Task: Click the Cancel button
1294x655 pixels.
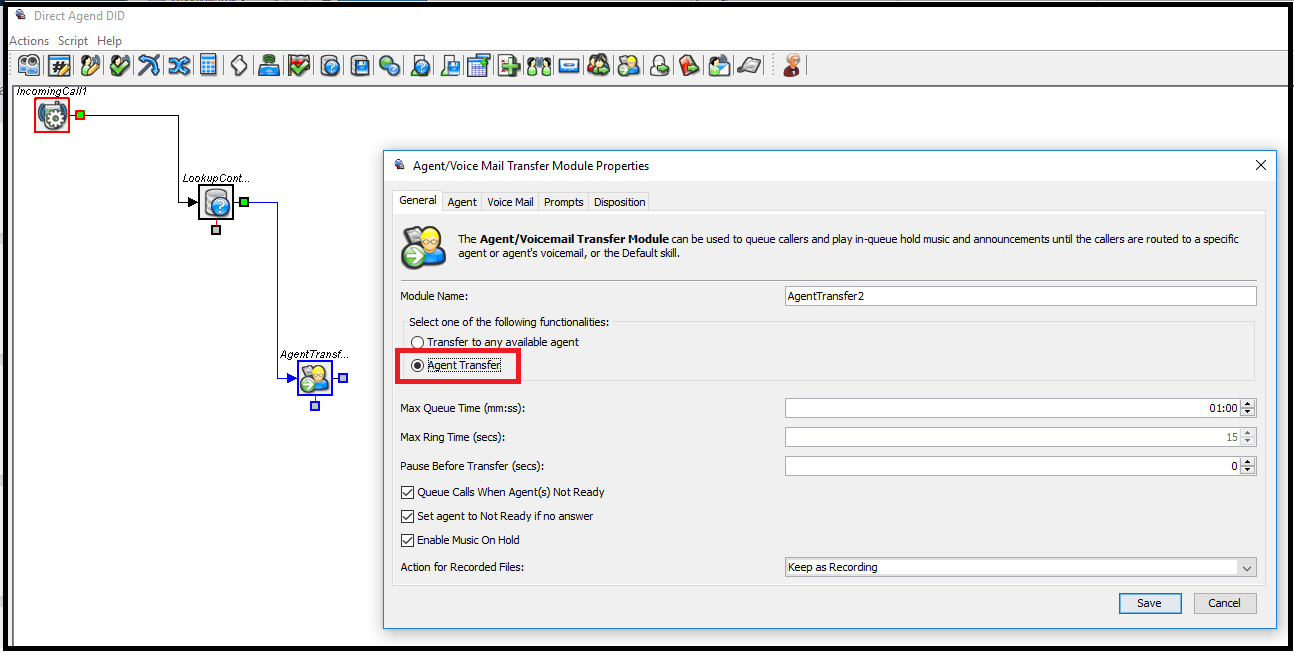Action: pos(1225,603)
